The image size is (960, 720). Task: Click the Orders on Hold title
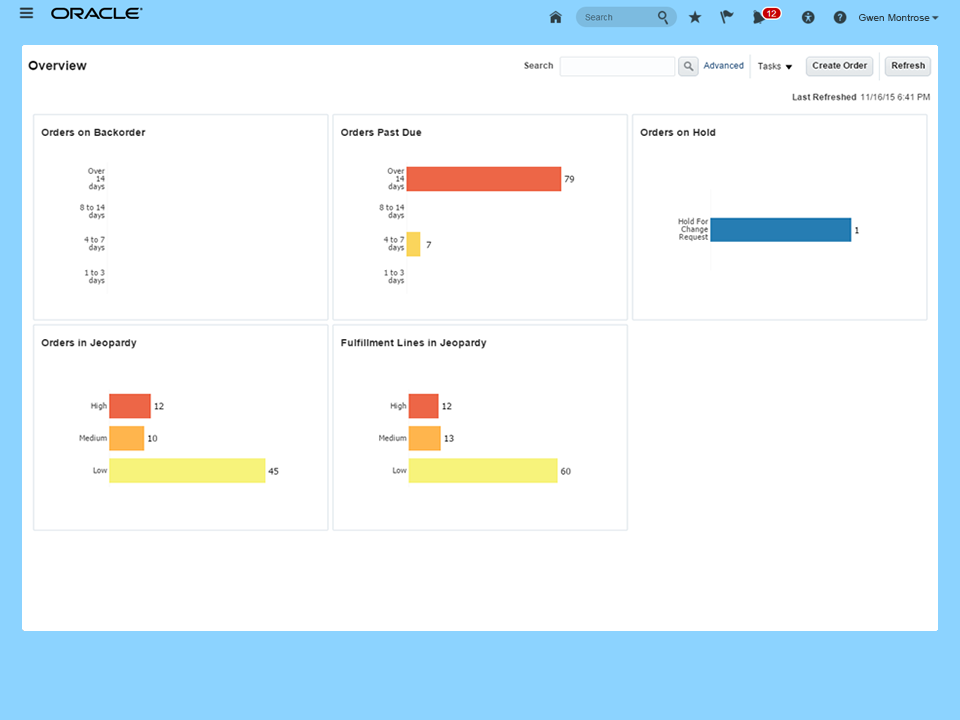pyautogui.click(x=678, y=132)
